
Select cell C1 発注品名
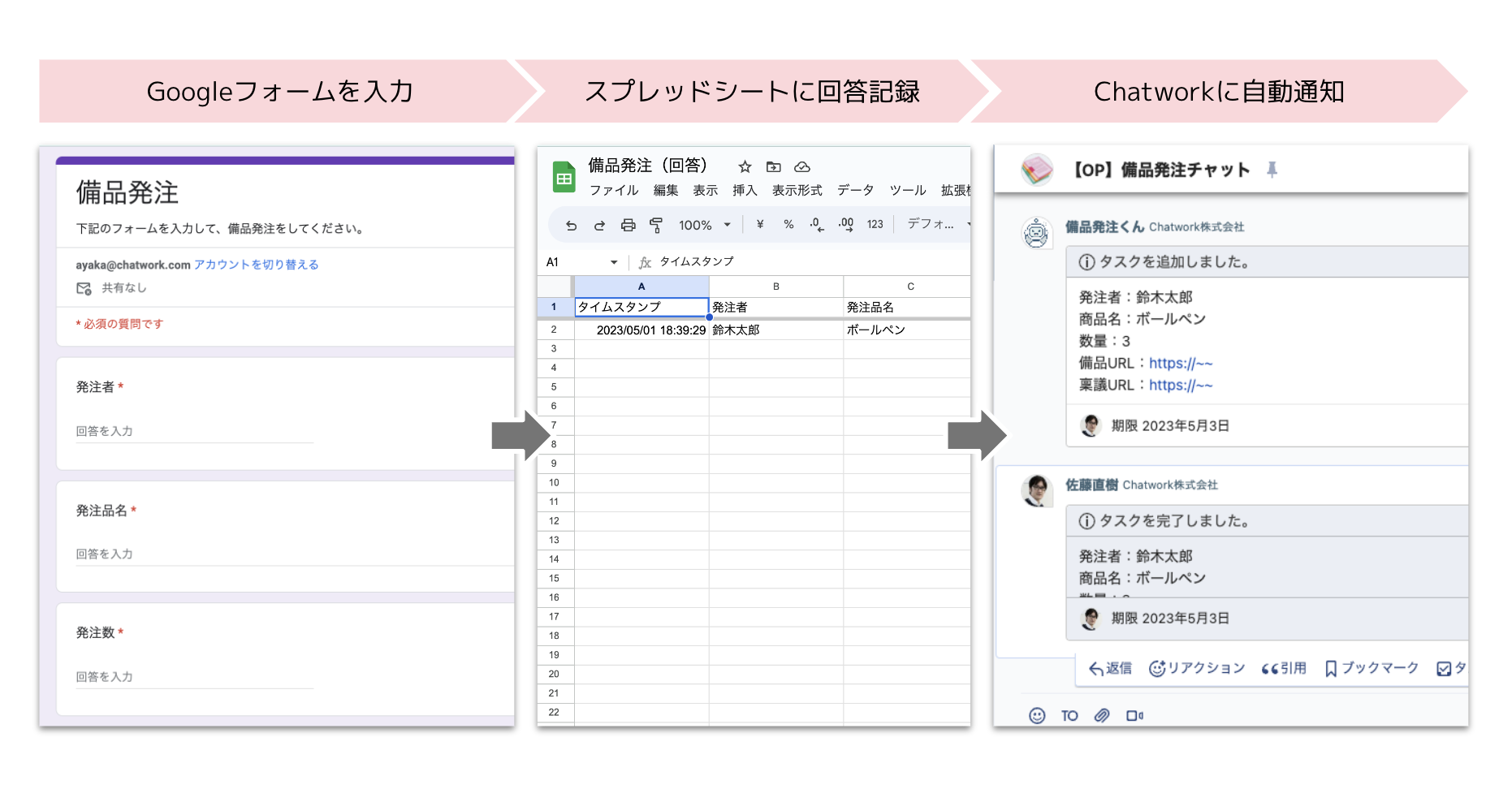(x=908, y=307)
